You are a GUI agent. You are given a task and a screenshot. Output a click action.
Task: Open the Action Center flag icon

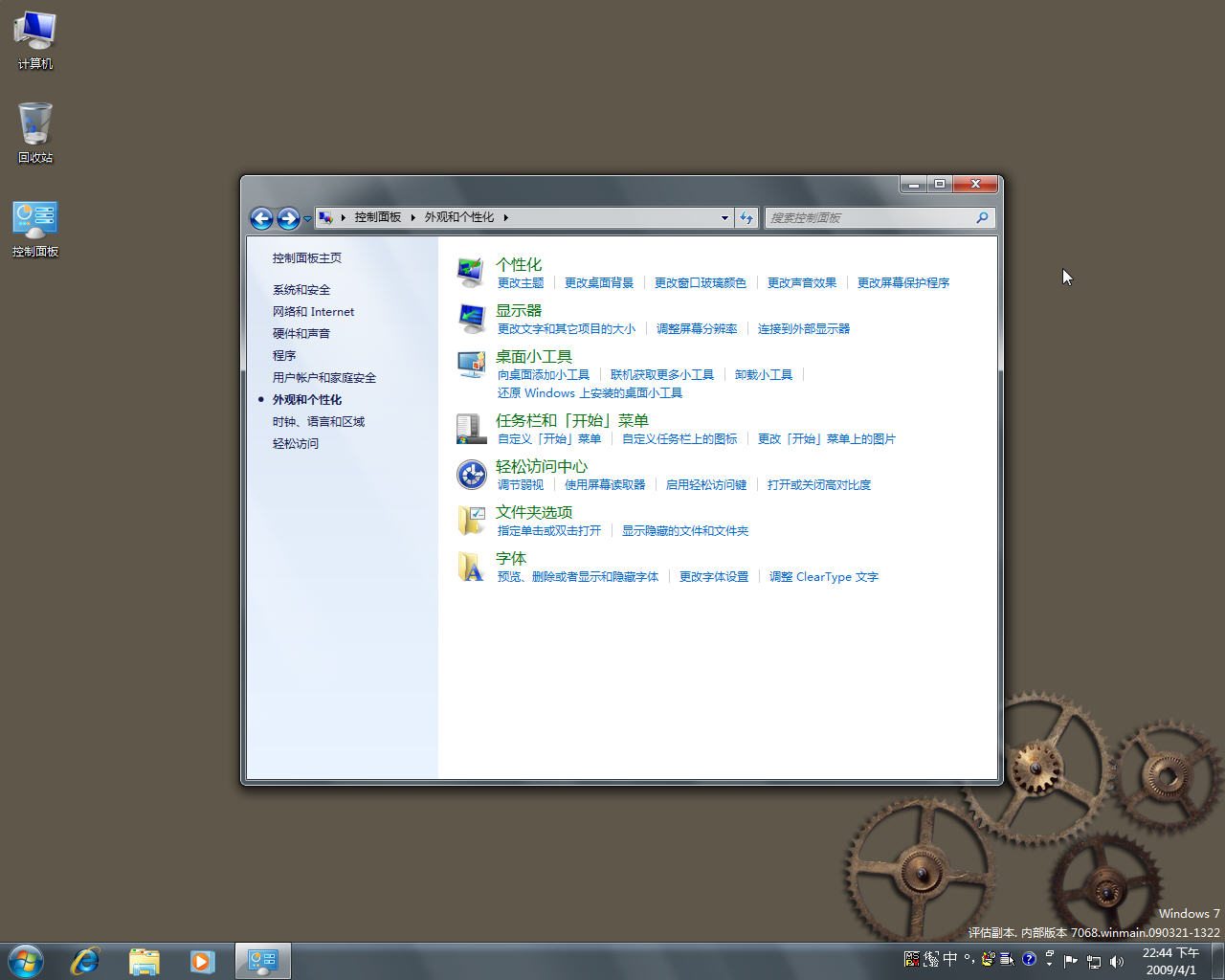(x=1070, y=961)
